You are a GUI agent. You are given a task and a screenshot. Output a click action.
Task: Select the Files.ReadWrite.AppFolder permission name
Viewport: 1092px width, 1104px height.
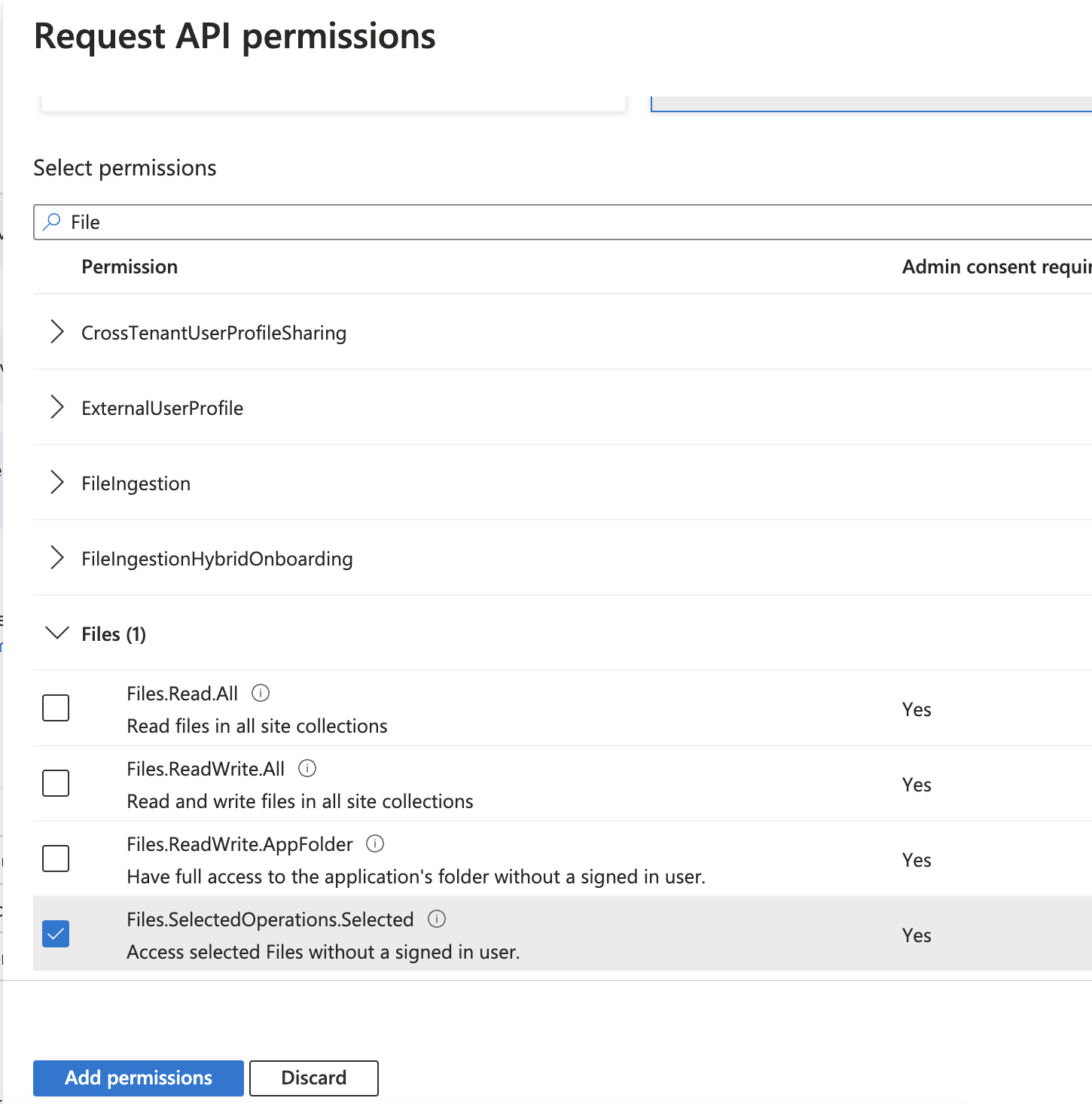(x=239, y=844)
